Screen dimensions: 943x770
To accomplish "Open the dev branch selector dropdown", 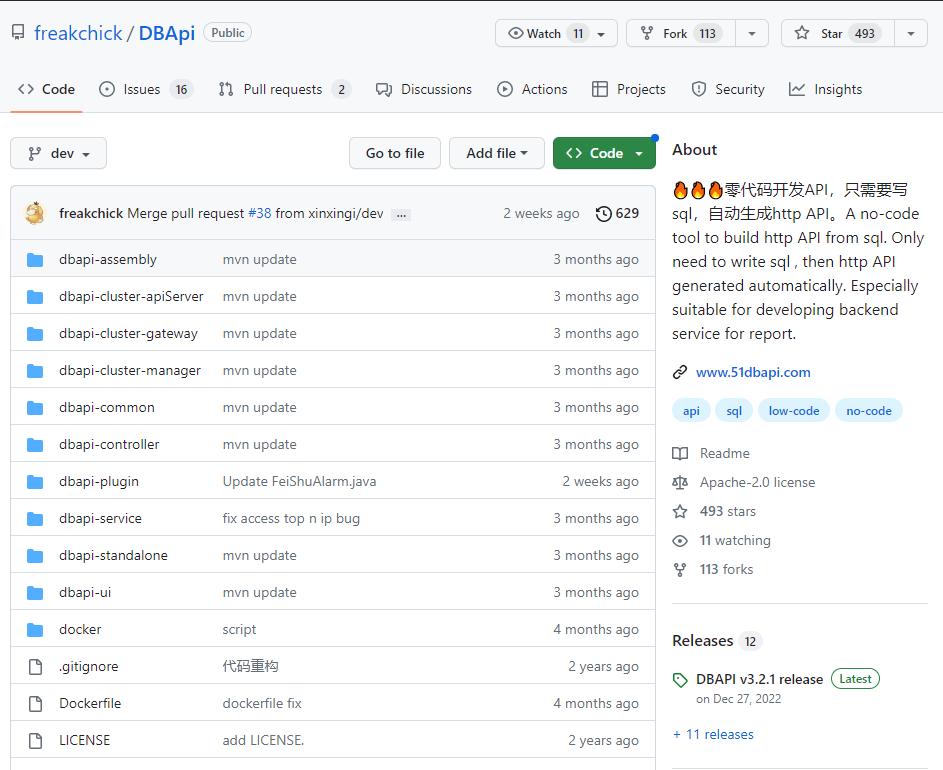I will (58, 153).
